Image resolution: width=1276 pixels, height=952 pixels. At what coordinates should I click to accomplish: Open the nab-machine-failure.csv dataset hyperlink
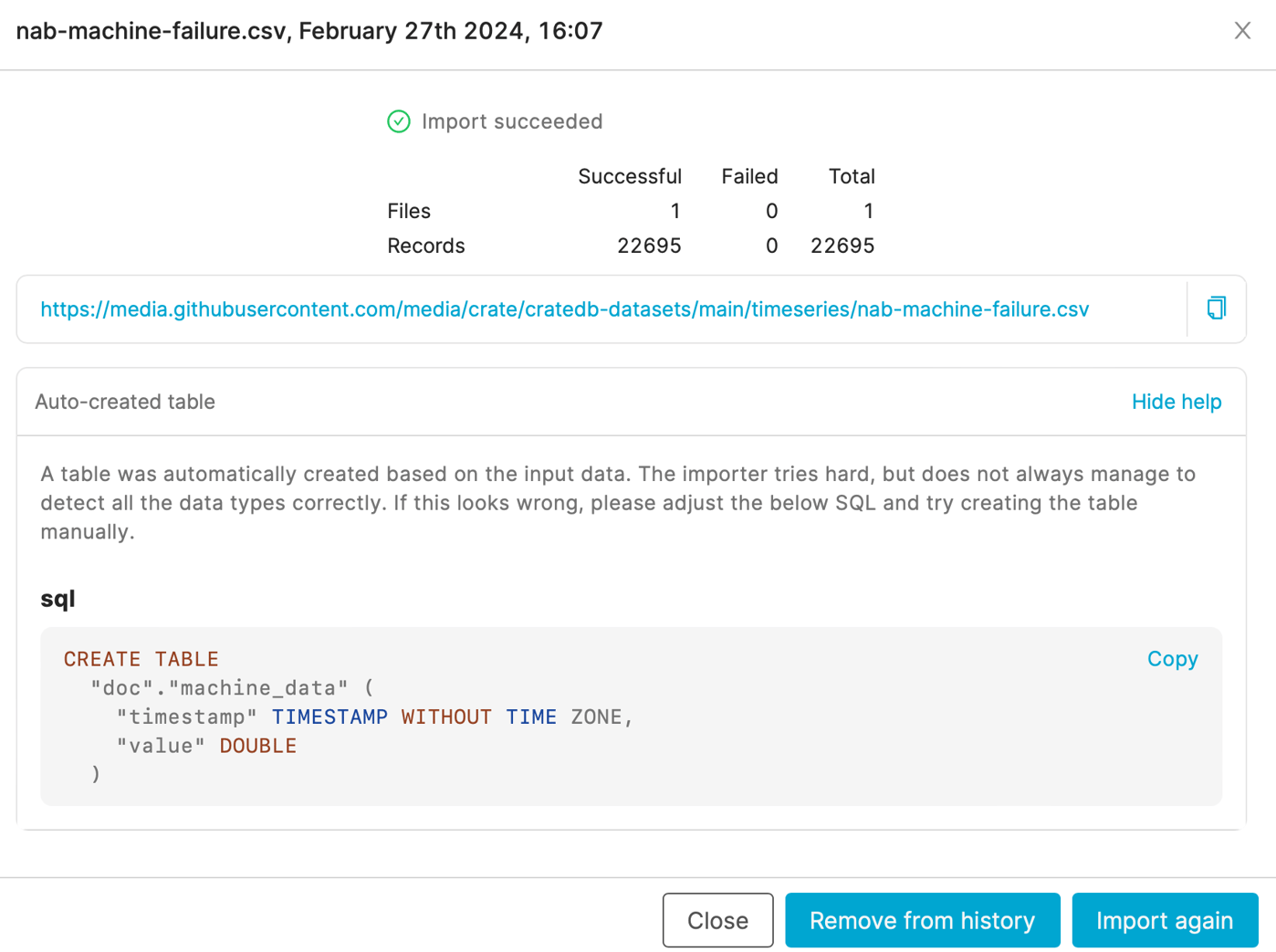pos(564,309)
